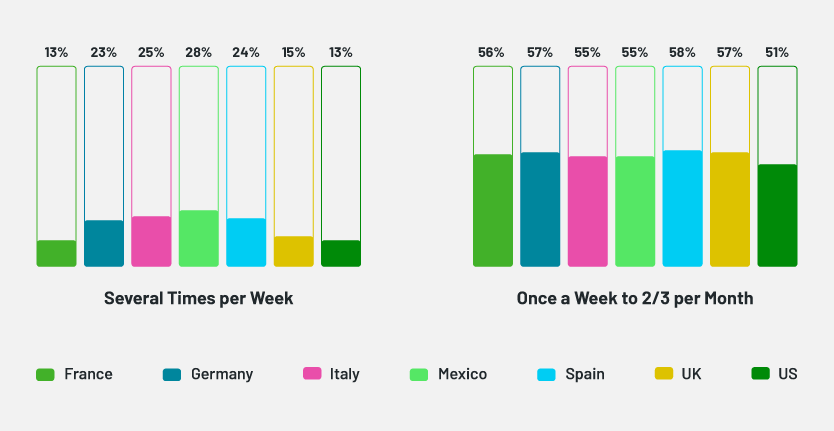
Task: Click the Spain legend color swatch
Action: (546, 375)
